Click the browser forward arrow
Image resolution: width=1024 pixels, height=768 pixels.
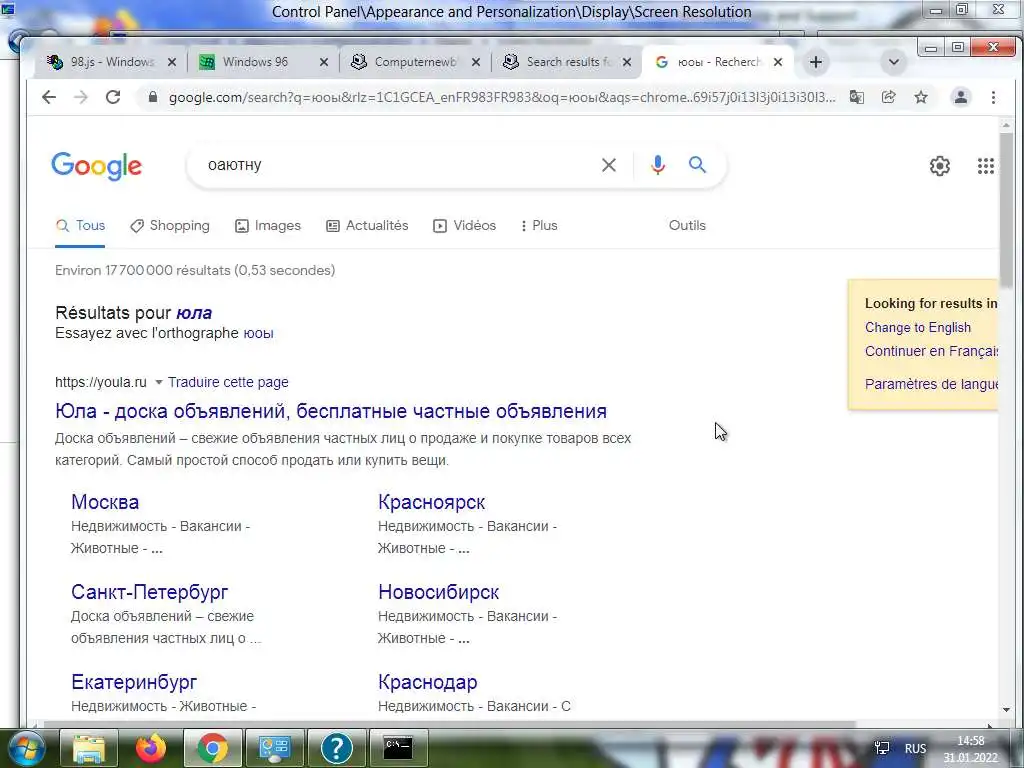click(x=81, y=97)
